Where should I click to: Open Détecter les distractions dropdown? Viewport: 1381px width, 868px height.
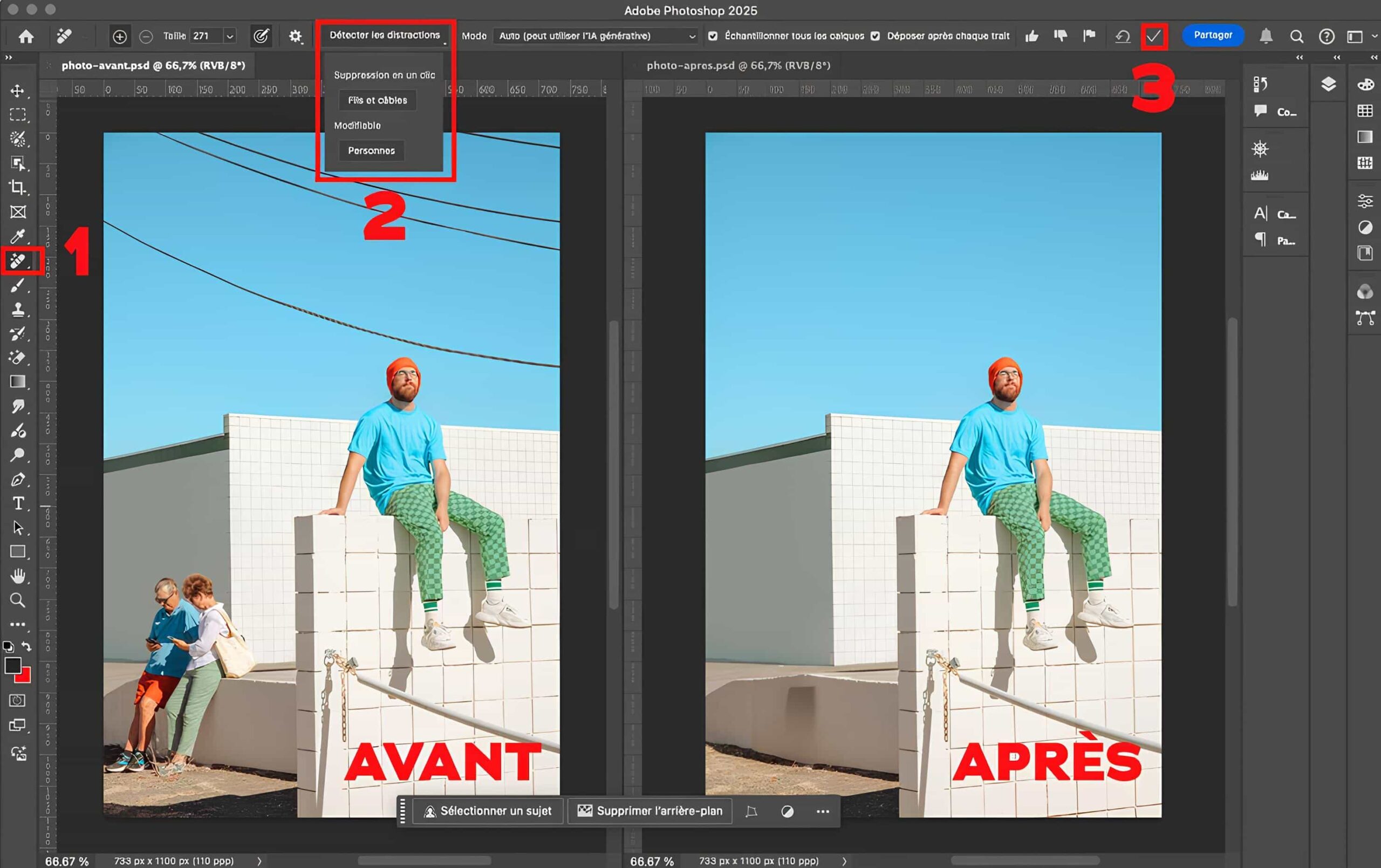tap(385, 36)
